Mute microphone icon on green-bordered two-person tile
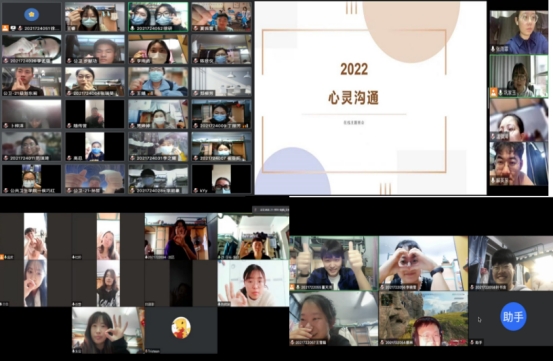The image size is (553, 362). 133,29
